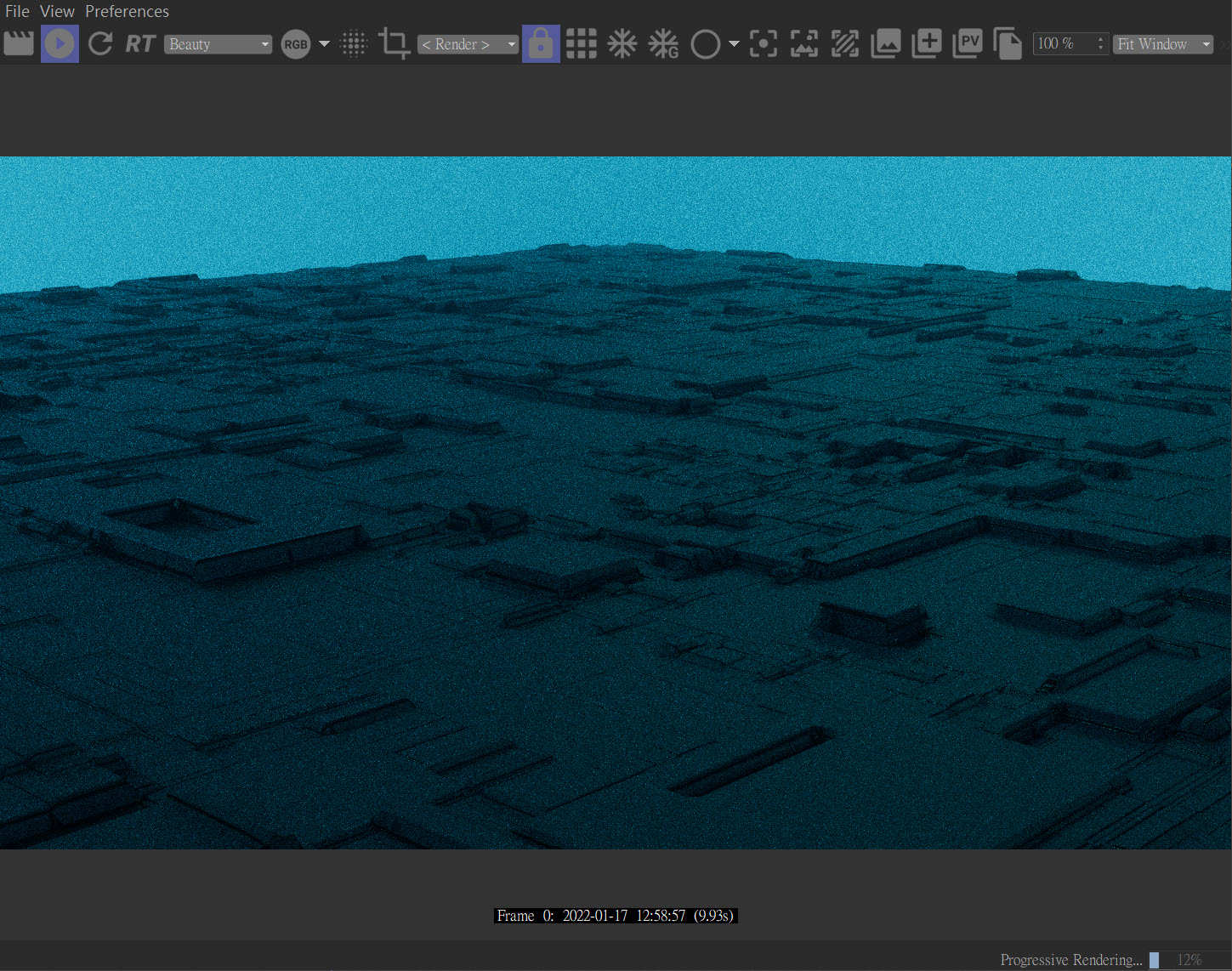Open the Beauty AOV dropdown
The width and height of the screenshot is (1232, 971).
[218, 44]
